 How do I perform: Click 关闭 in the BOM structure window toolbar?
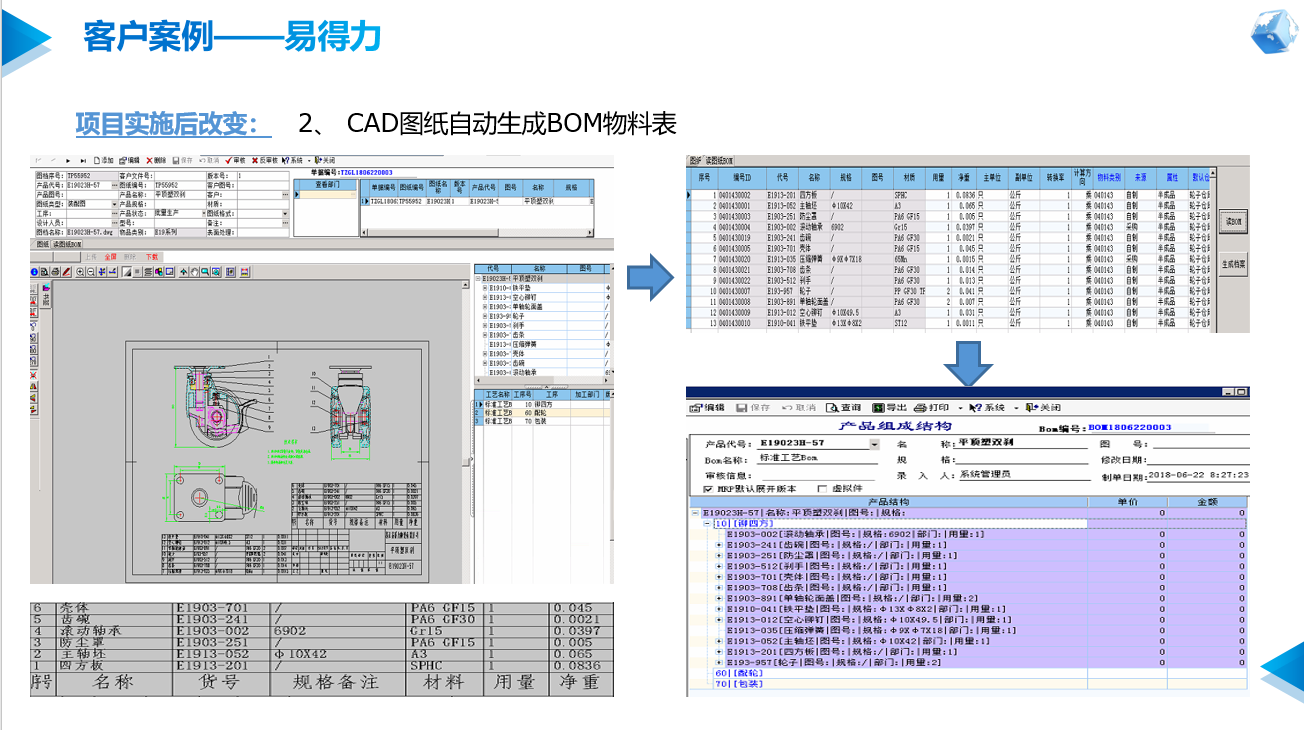pyautogui.click(x=1043, y=408)
